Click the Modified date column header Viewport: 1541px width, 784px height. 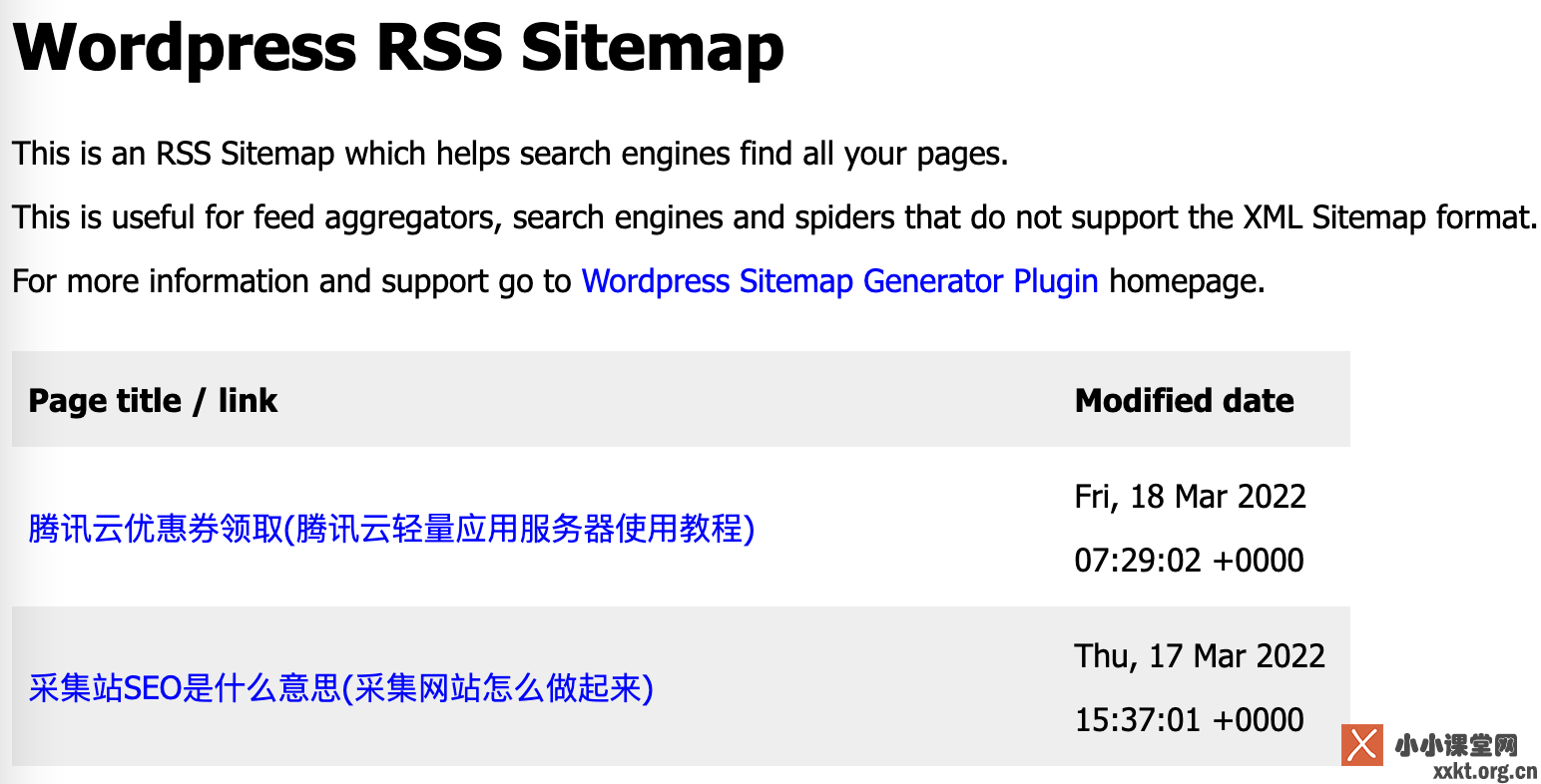coord(1184,400)
